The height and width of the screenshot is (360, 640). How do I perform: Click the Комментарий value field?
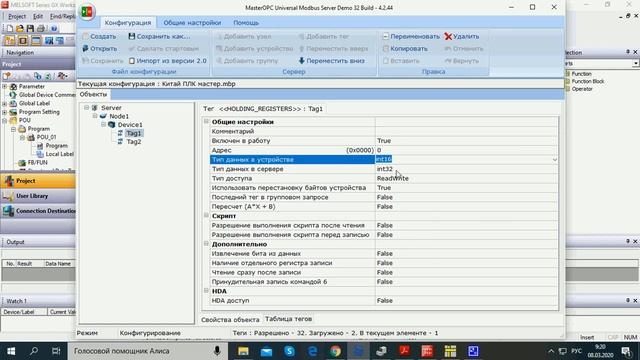(467, 131)
